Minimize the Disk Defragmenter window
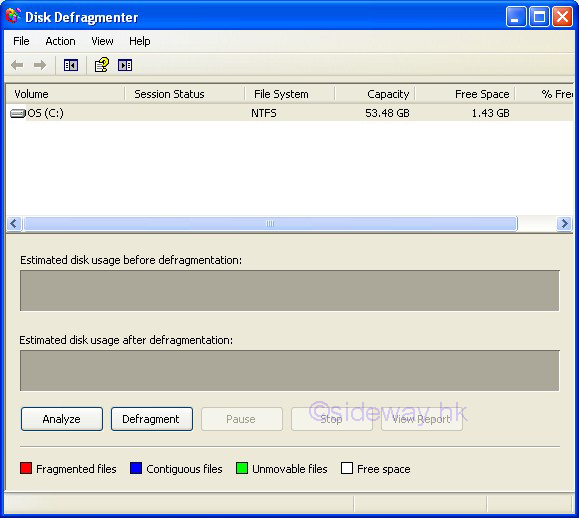Image resolution: width=579 pixels, height=518 pixels. 516,17
